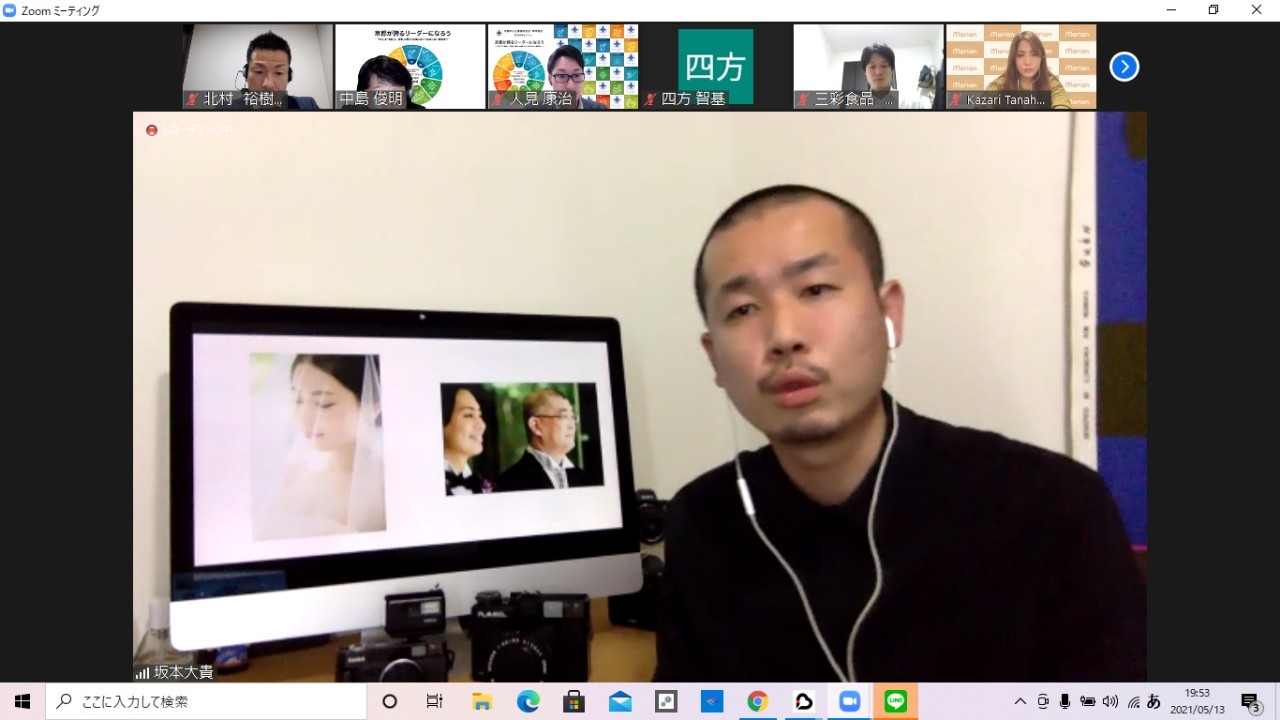This screenshot has height=720, width=1280.
Task: Toggle the Japanese IME あ input mode
Action: [x=1154, y=701]
